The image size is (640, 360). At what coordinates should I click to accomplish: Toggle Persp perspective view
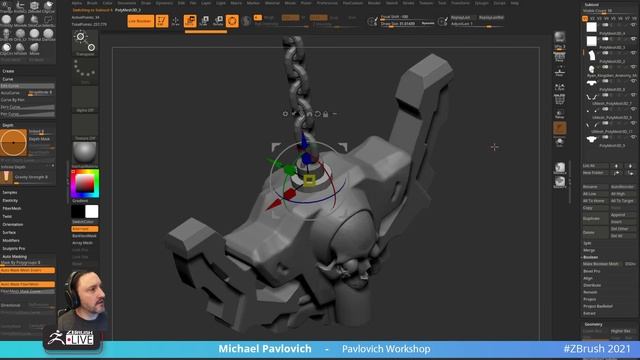coord(560,57)
